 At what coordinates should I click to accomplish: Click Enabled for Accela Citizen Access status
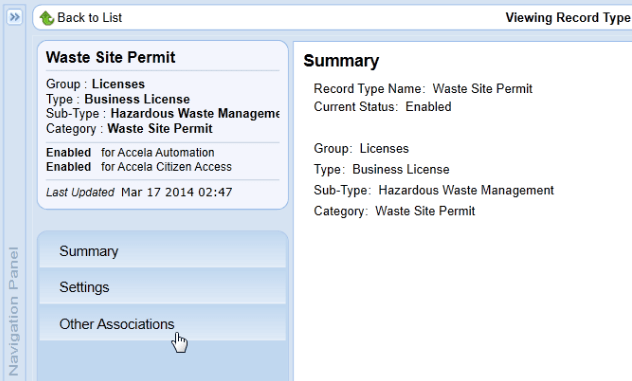pyautogui.click(x=139, y=167)
